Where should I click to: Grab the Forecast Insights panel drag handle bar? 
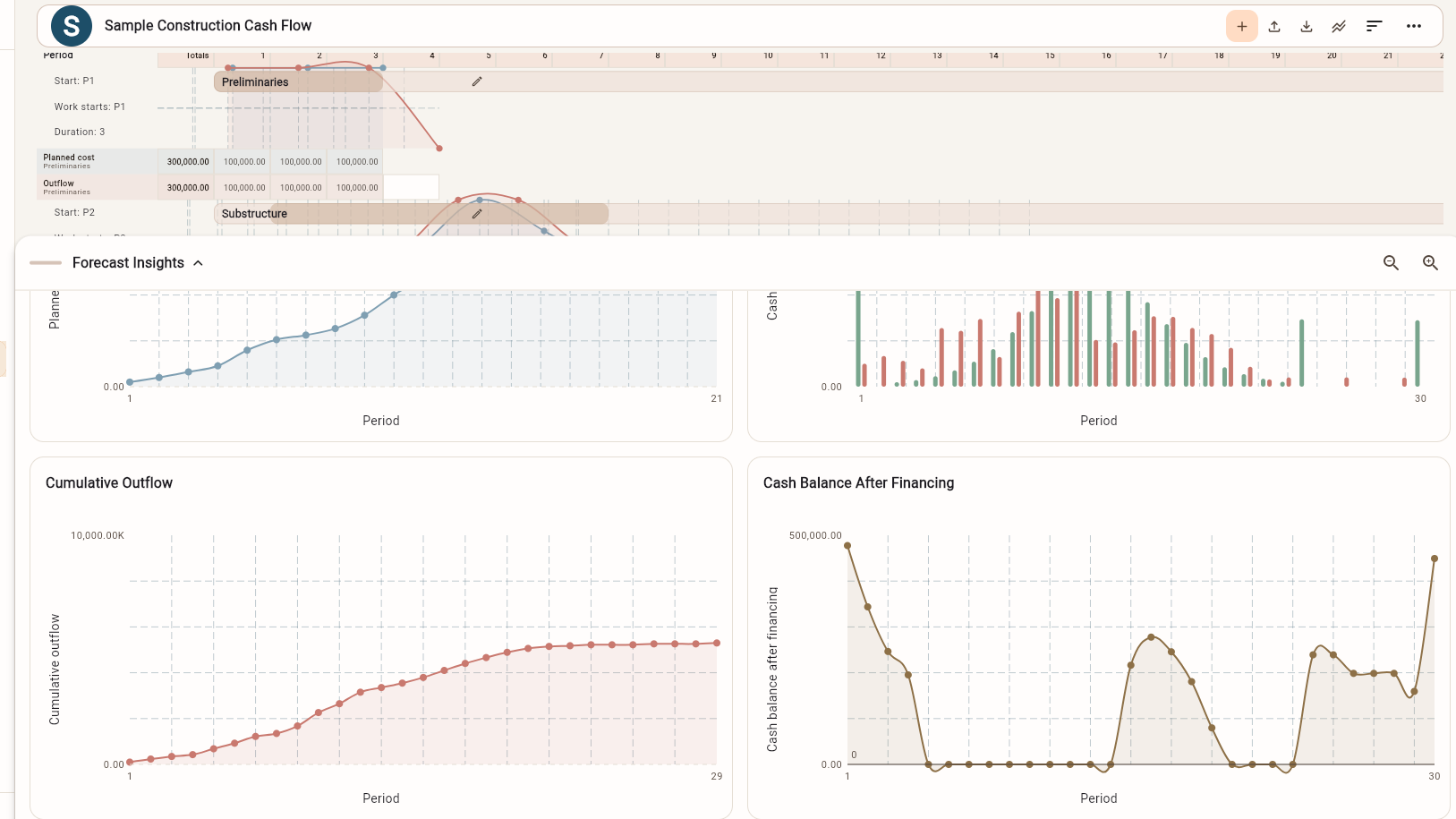[x=46, y=263]
